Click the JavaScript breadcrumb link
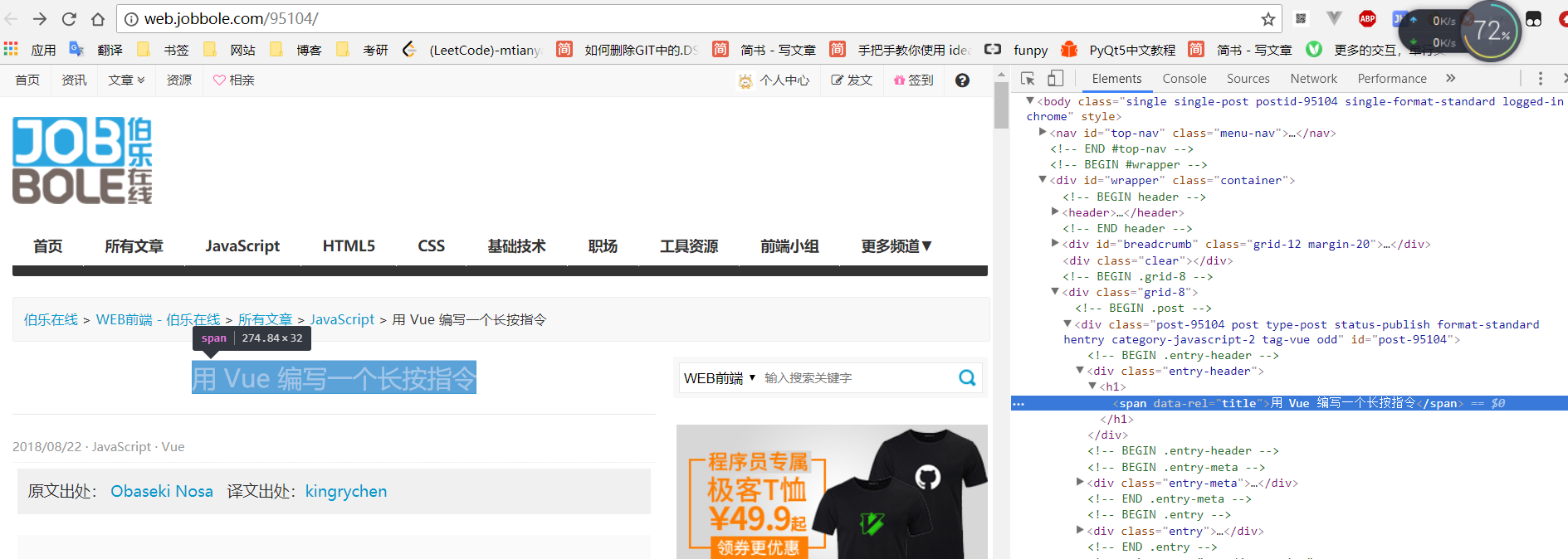Viewport: 1568px width, 559px height. (x=342, y=320)
